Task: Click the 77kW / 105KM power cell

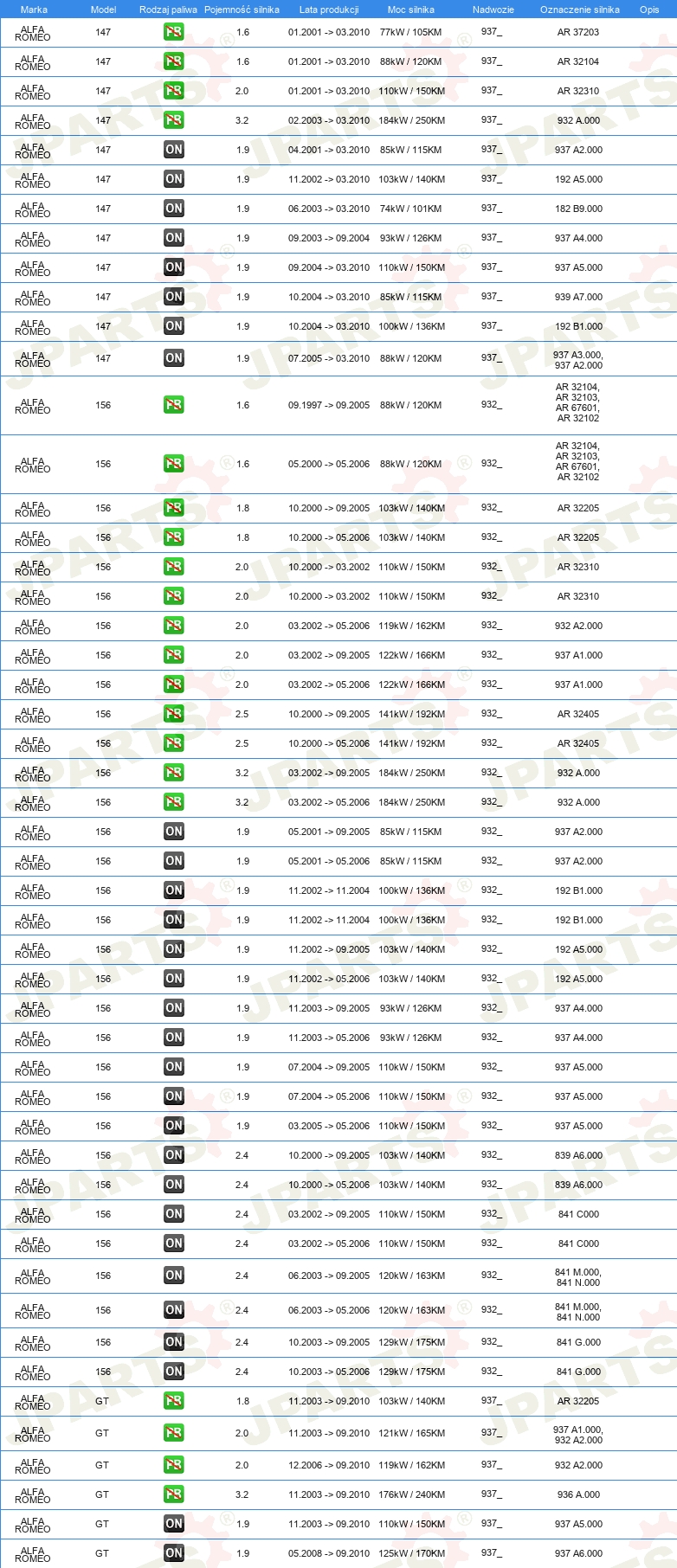Action: 410,32
